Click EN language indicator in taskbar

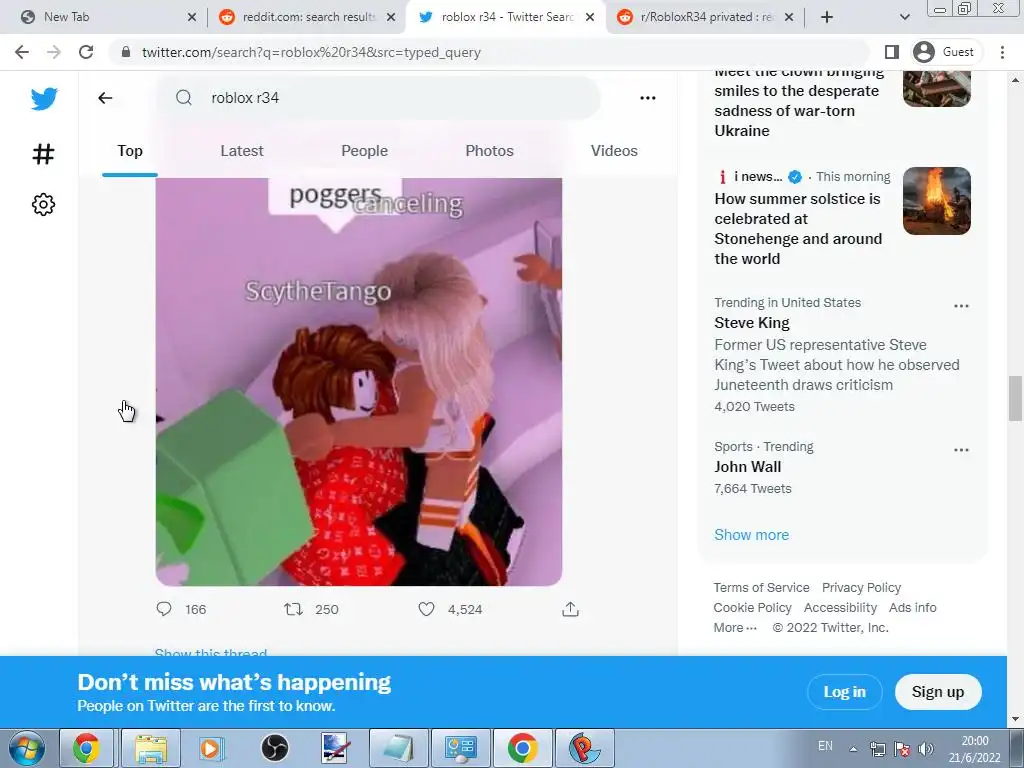825,746
